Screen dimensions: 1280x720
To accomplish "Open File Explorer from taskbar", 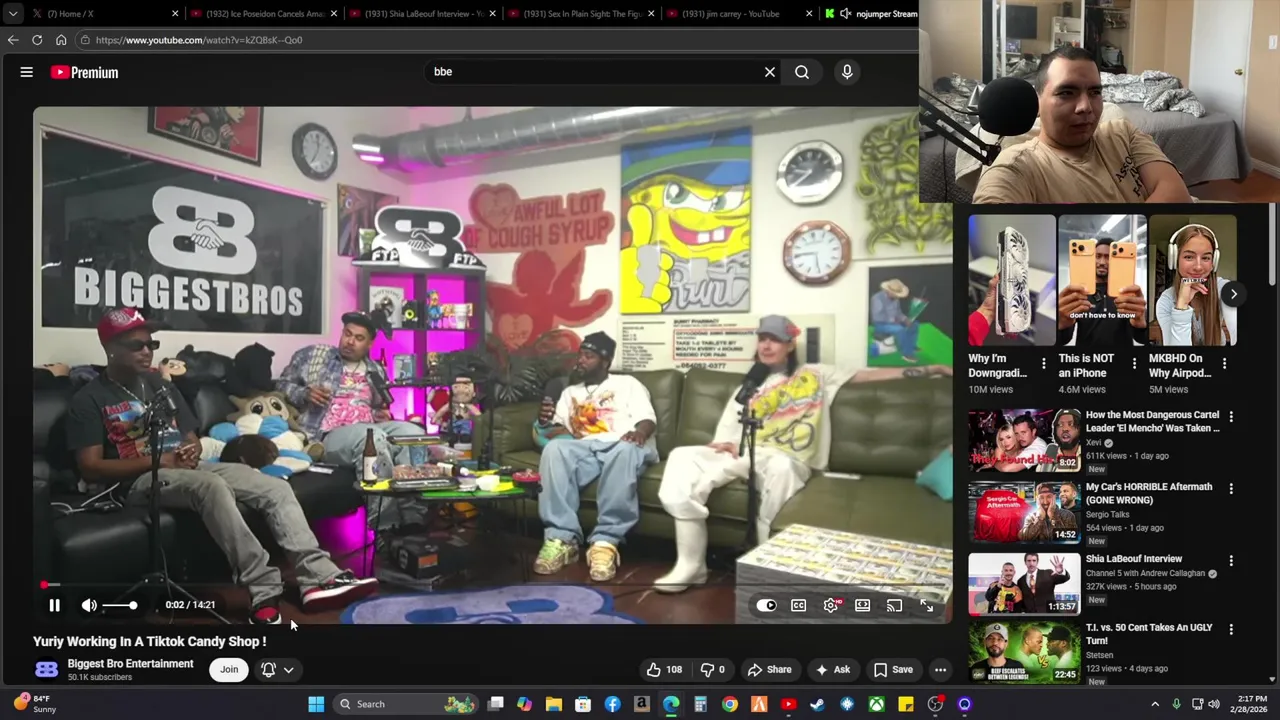I will (x=553, y=704).
